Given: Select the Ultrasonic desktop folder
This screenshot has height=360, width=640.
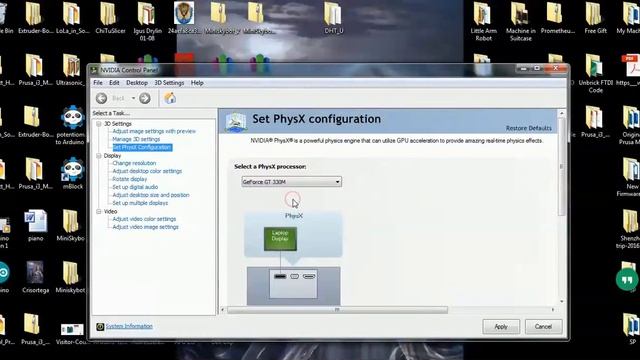Looking at the screenshot, I should (x=71, y=70).
